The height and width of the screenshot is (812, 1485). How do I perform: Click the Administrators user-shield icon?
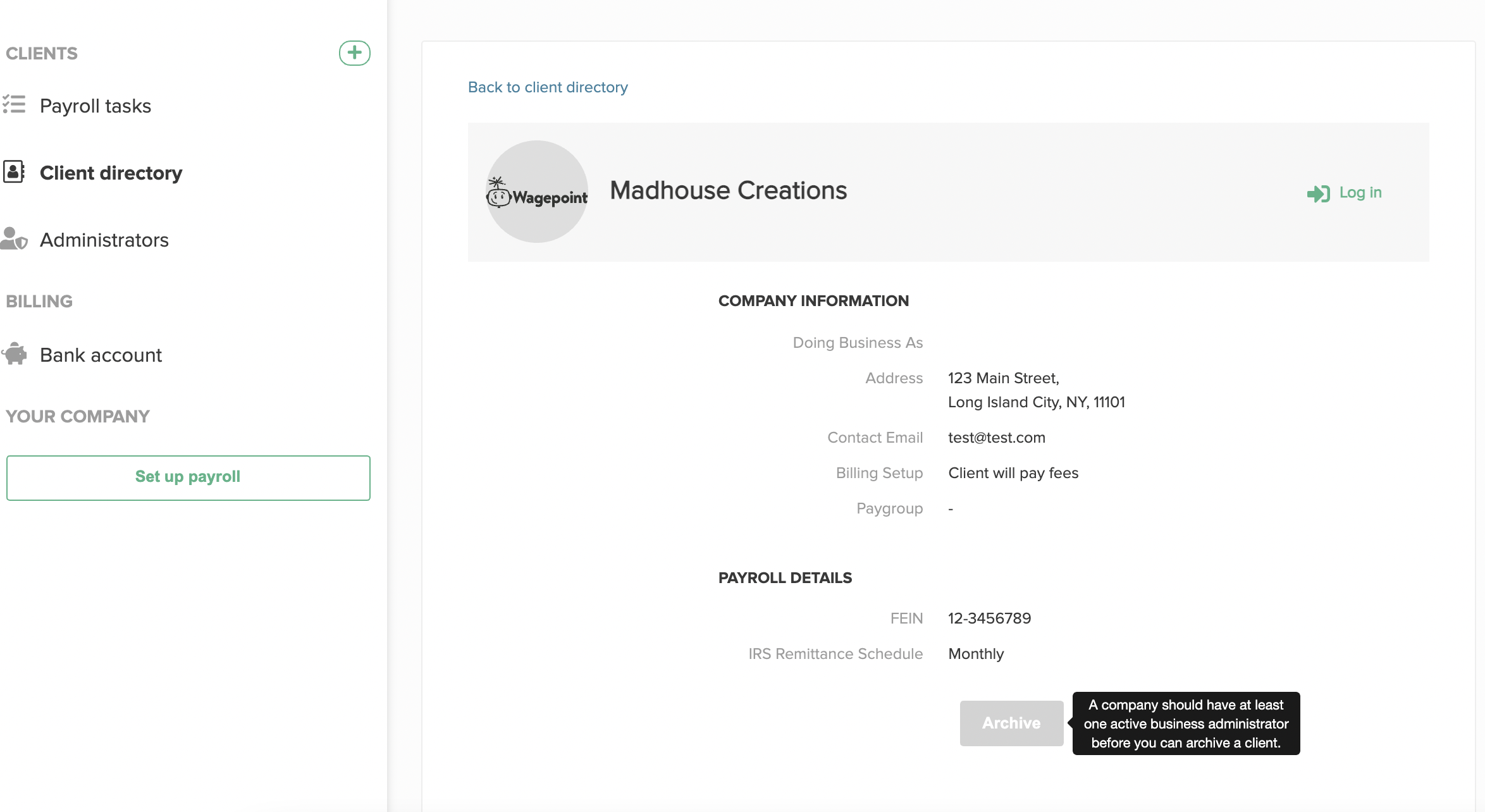coord(14,239)
